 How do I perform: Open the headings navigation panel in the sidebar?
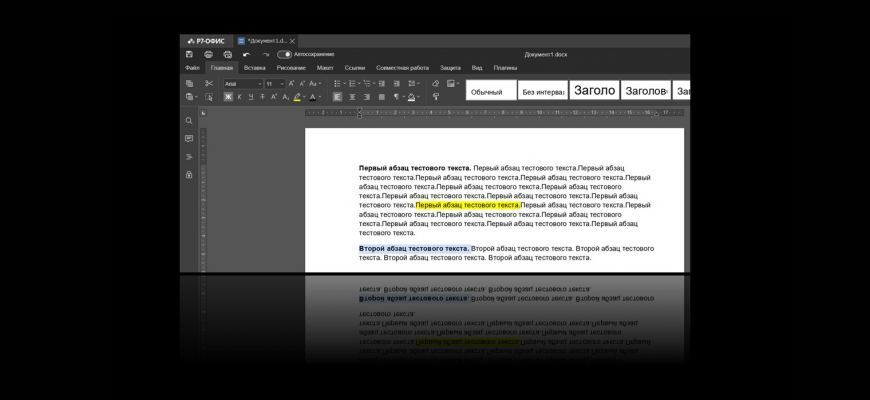[x=189, y=157]
